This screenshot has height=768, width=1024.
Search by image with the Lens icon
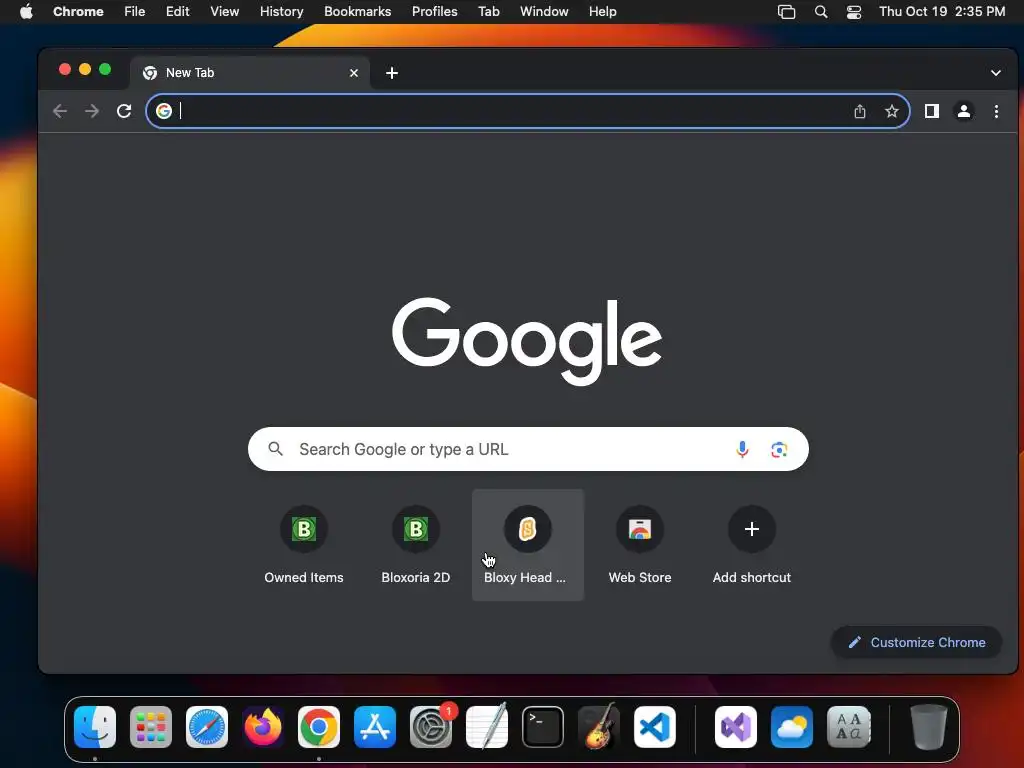[x=779, y=449]
